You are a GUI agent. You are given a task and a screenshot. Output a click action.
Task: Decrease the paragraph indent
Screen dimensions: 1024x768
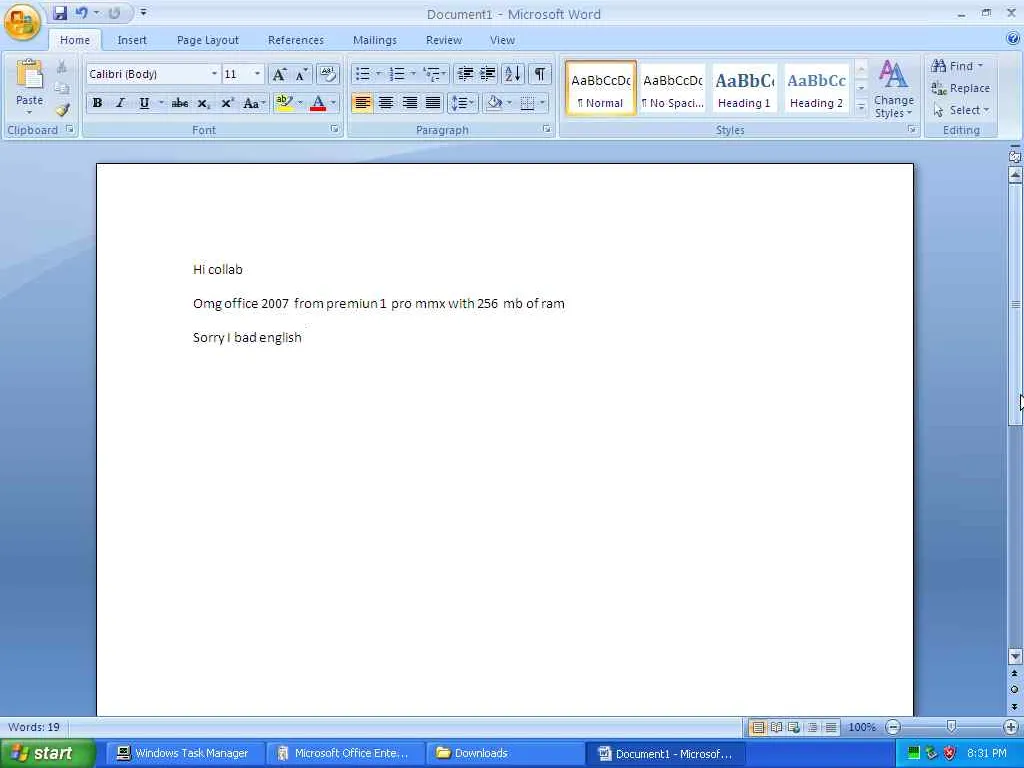click(x=465, y=74)
